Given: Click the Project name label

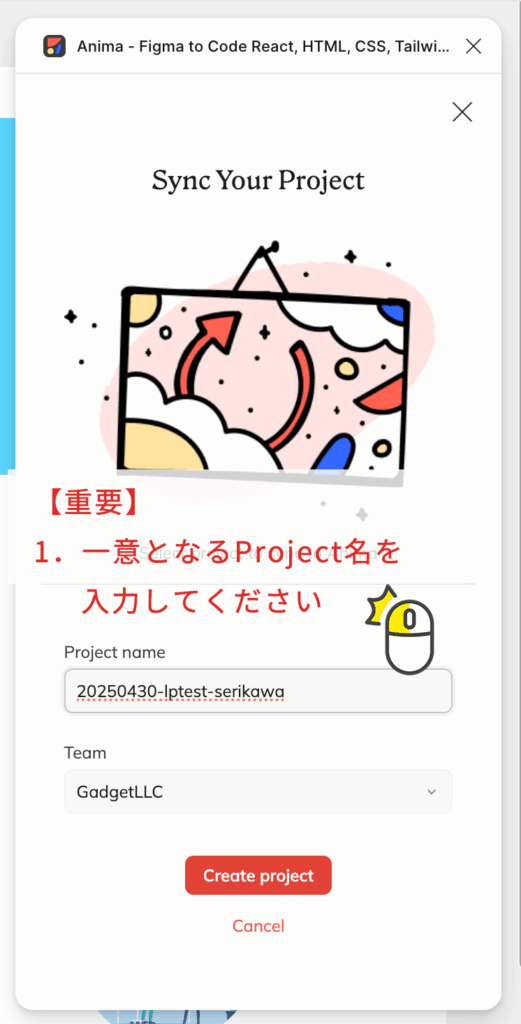Looking at the screenshot, I should [115, 652].
